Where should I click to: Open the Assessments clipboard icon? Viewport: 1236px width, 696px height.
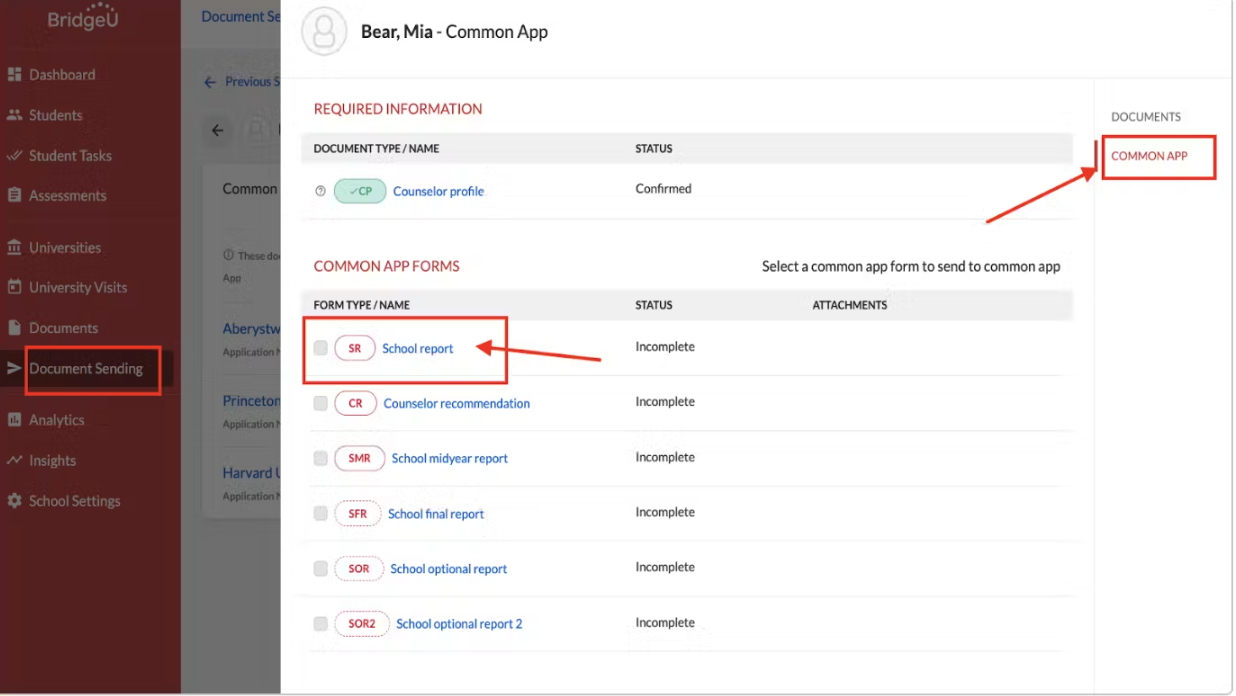pyautogui.click(x=14, y=196)
